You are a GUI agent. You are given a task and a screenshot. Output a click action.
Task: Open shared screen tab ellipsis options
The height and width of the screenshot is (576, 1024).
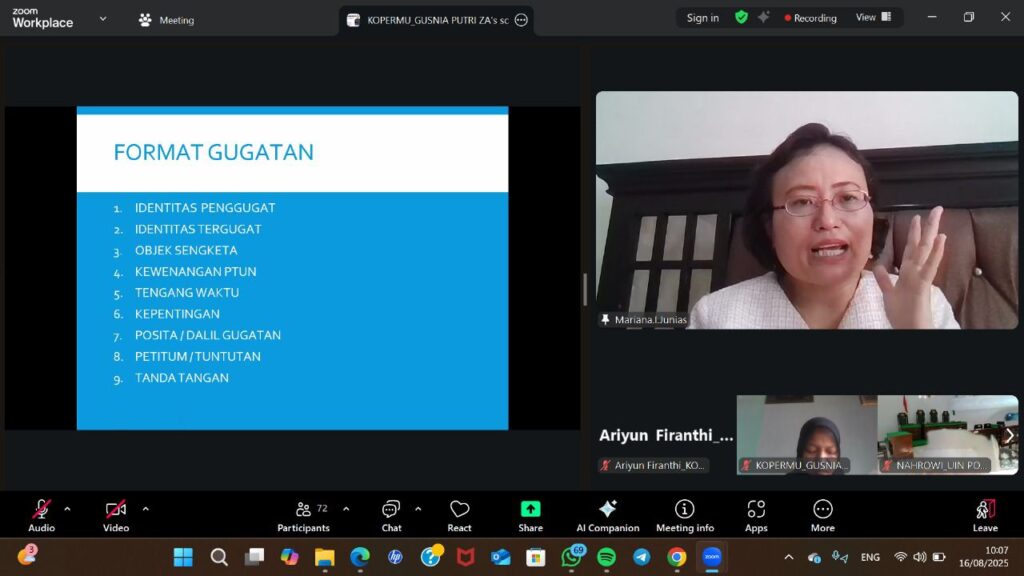(521, 20)
